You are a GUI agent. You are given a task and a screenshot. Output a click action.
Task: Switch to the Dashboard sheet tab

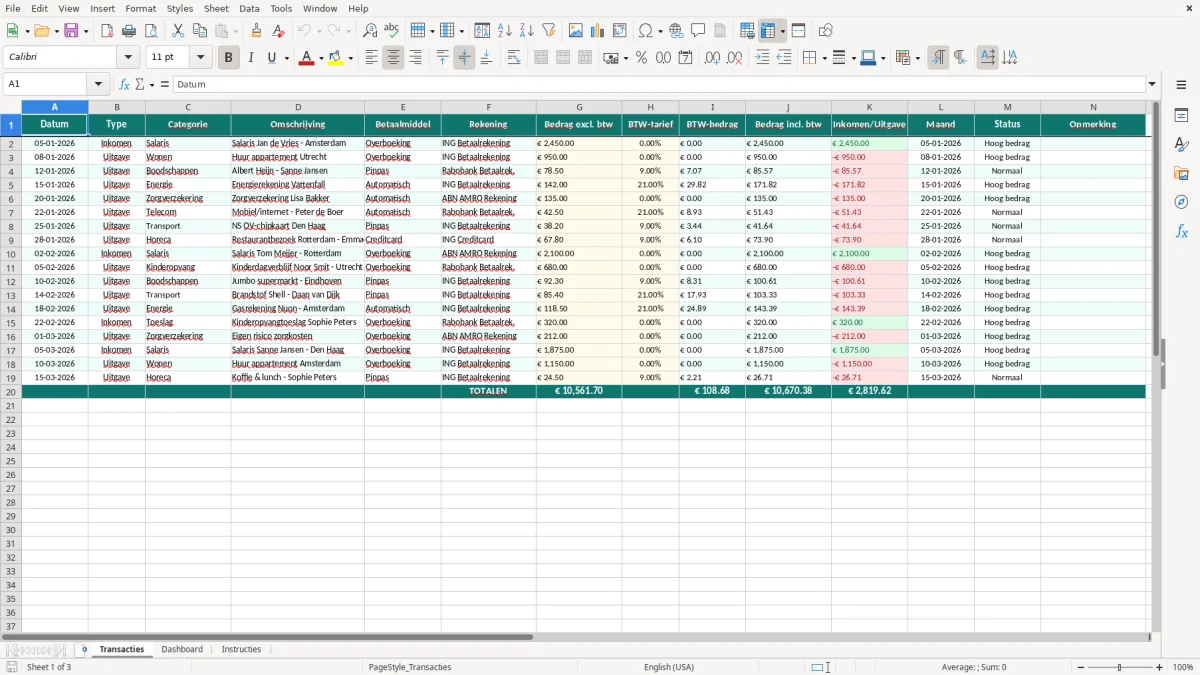[182, 650]
